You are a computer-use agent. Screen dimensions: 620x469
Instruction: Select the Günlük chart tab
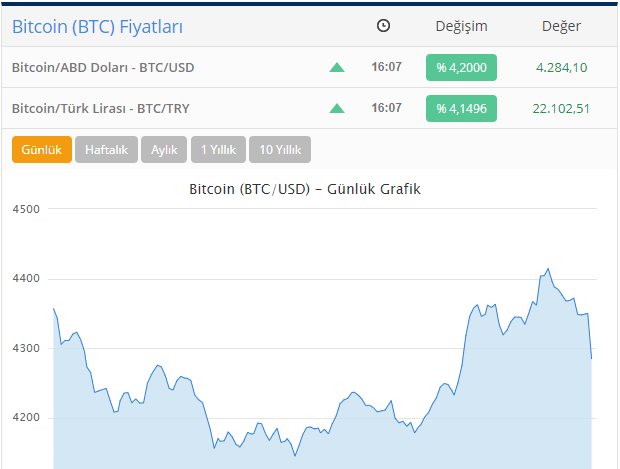pyautogui.click(x=42, y=149)
